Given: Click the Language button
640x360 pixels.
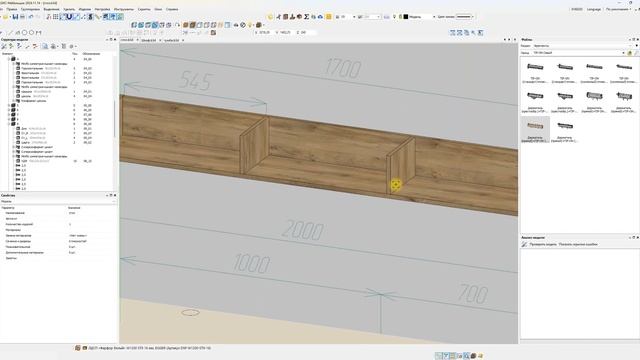Looking at the screenshot, I should point(594,9).
